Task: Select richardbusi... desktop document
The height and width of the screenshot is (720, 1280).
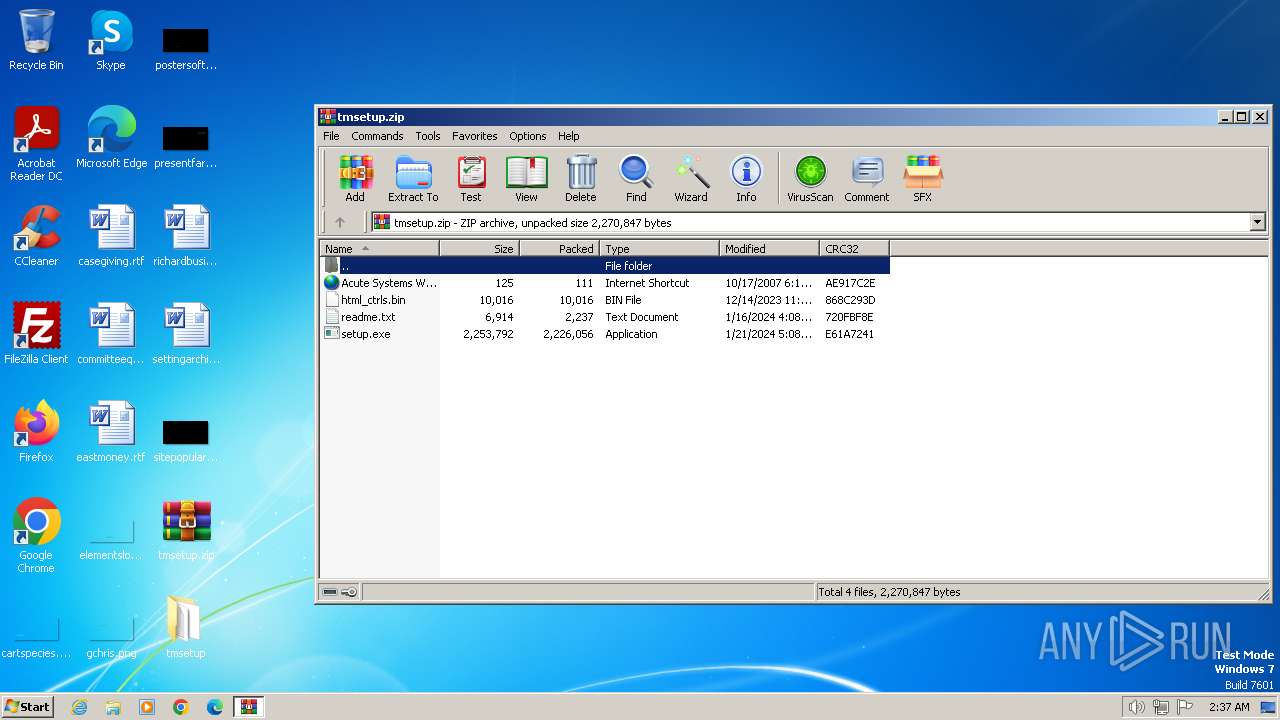Action: click(186, 236)
